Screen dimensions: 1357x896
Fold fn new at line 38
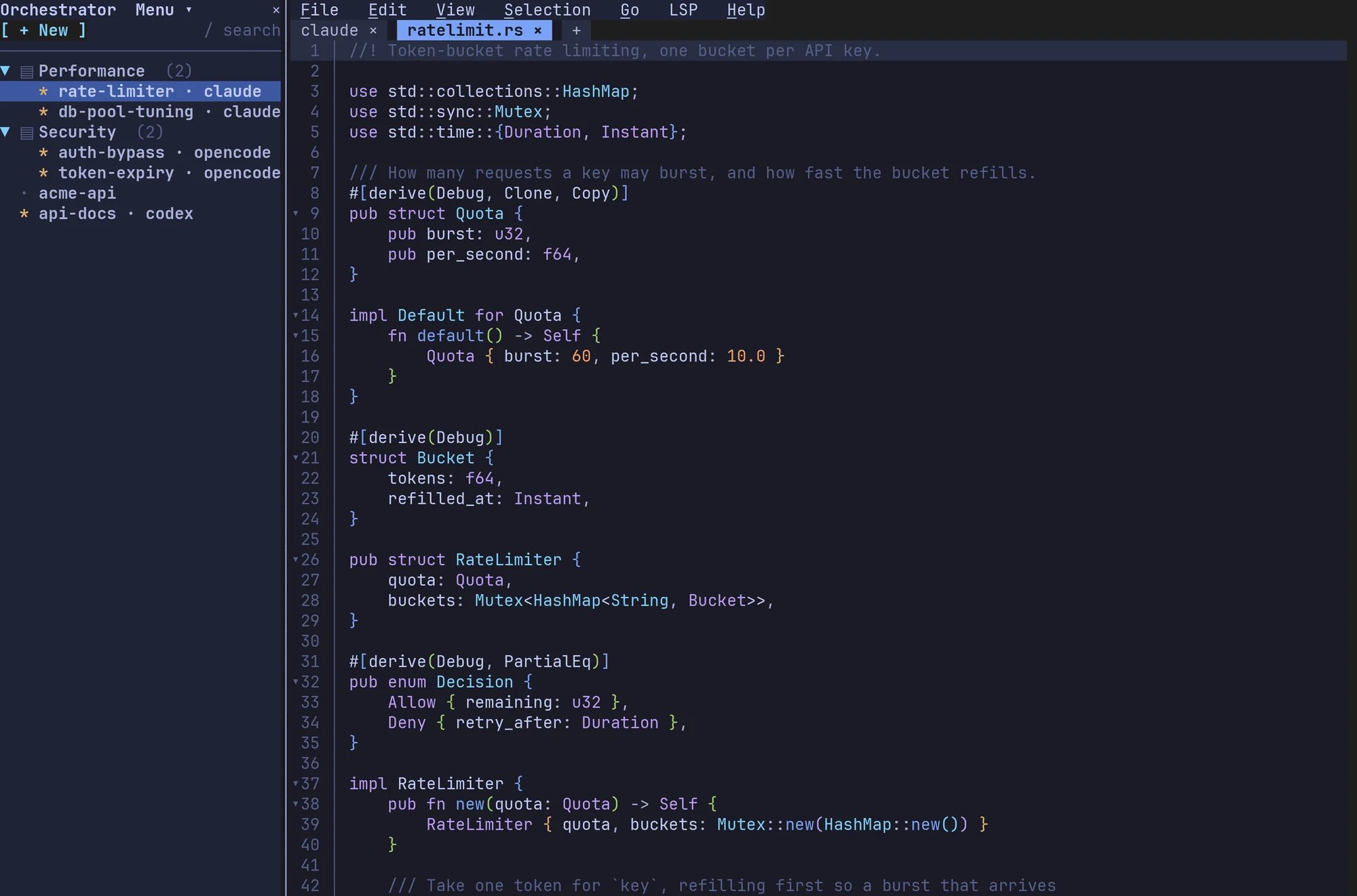tap(296, 803)
